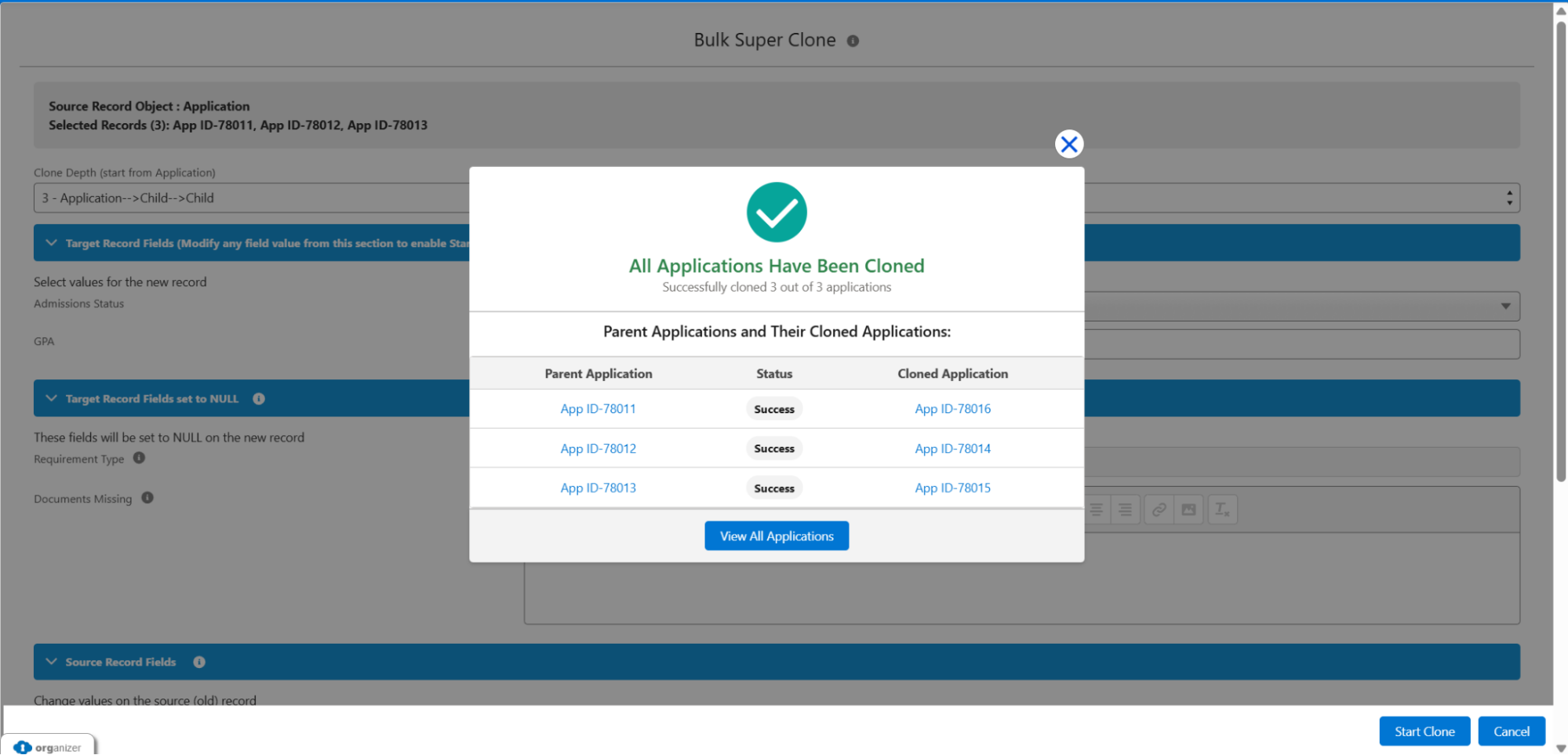Click the remove formatting icon
This screenshot has width=1568, height=755.
[1221, 510]
